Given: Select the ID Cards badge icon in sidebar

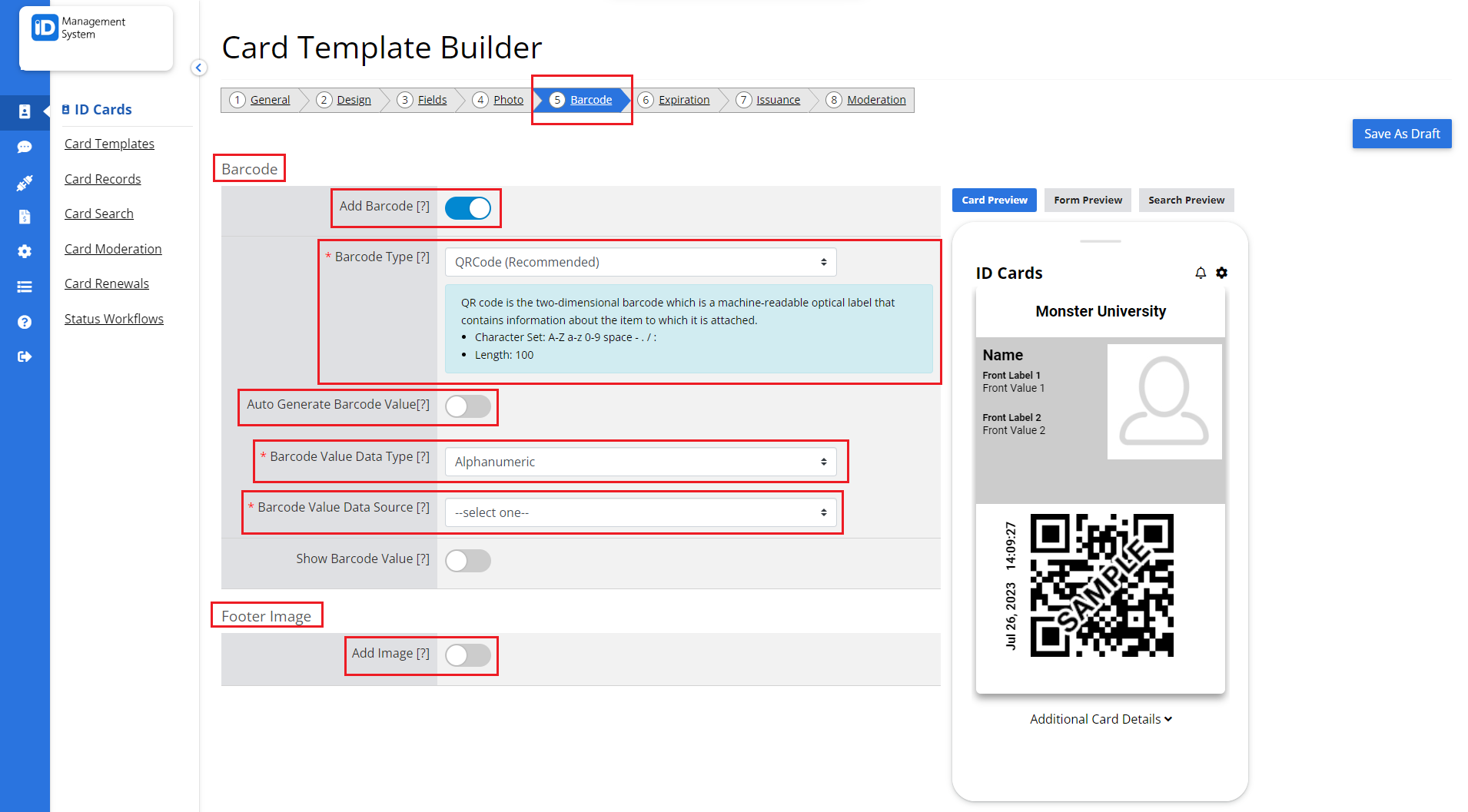Looking at the screenshot, I should point(25,112).
